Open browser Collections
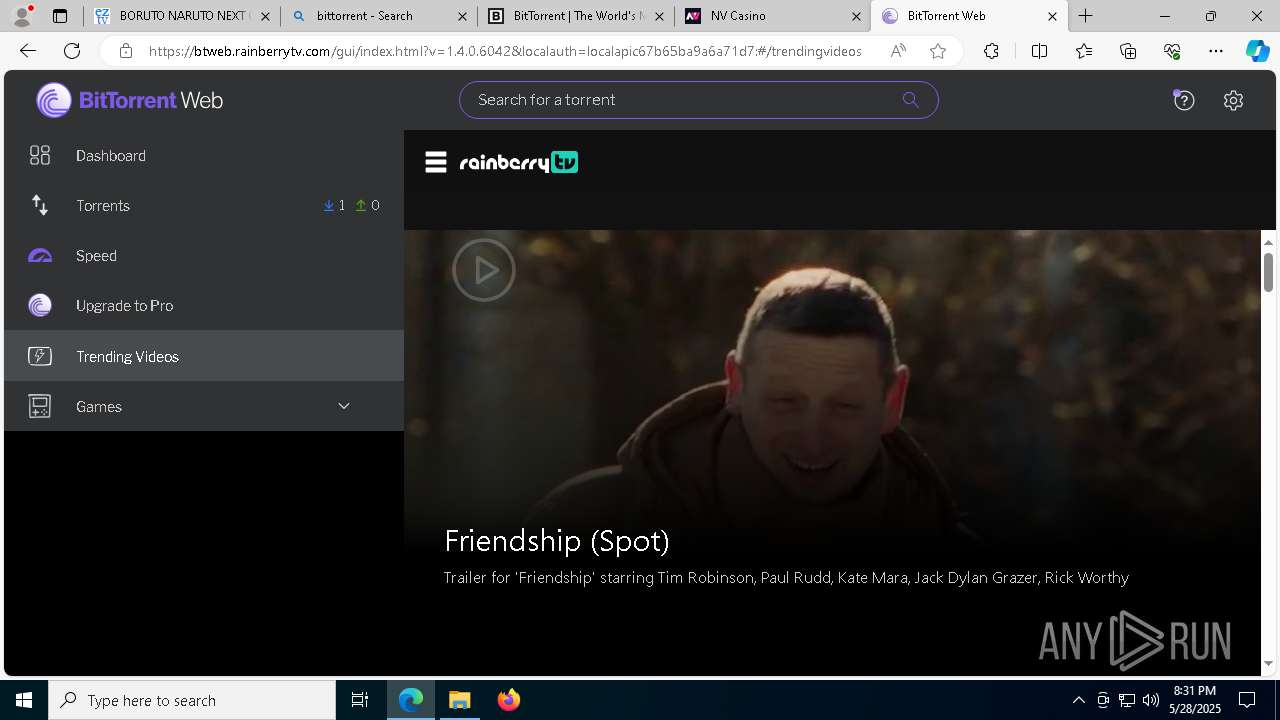Screen dimensions: 1280x720 (x=1128, y=51)
